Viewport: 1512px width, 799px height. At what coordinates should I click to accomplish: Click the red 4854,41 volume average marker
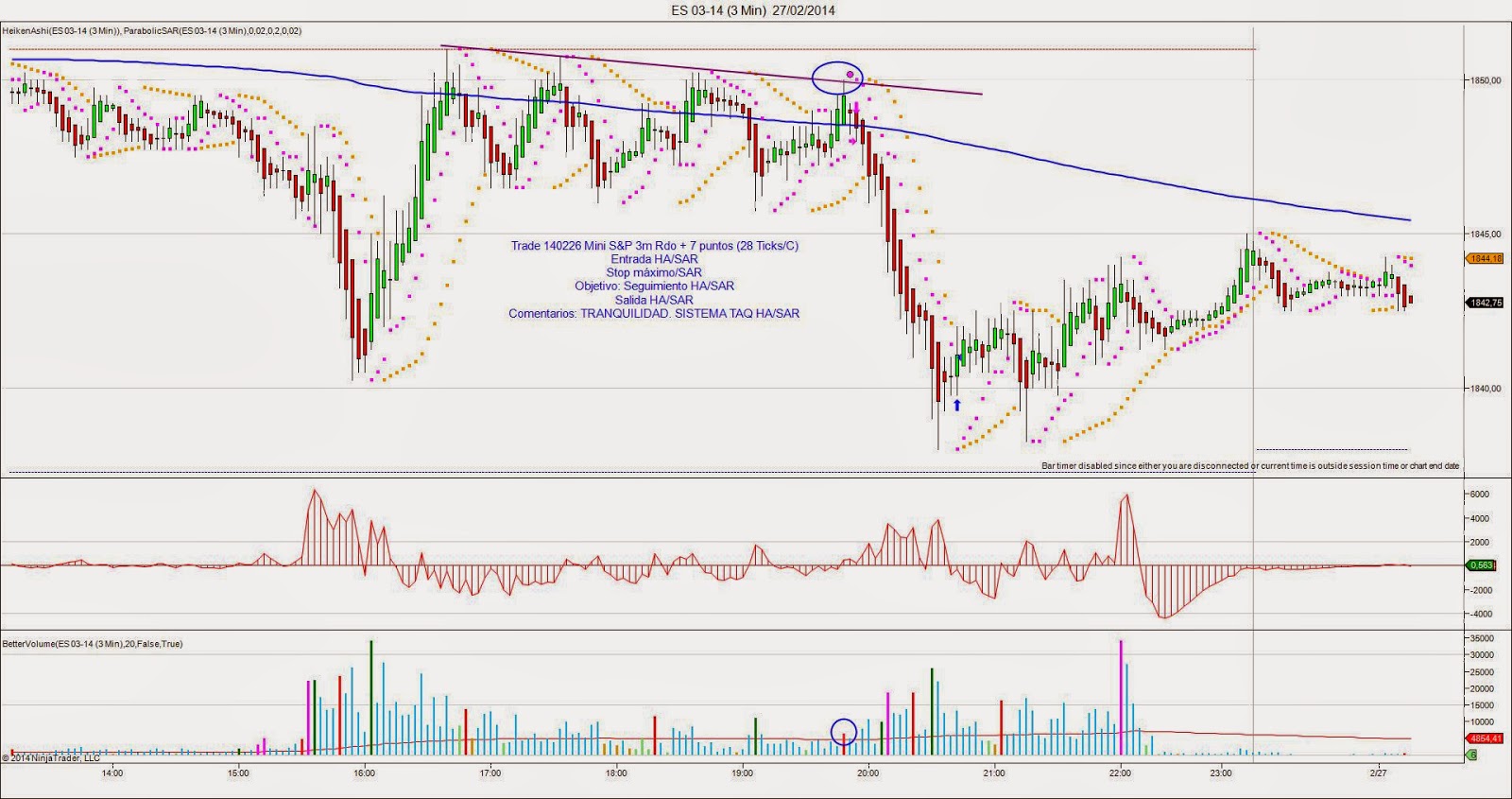point(1482,738)
